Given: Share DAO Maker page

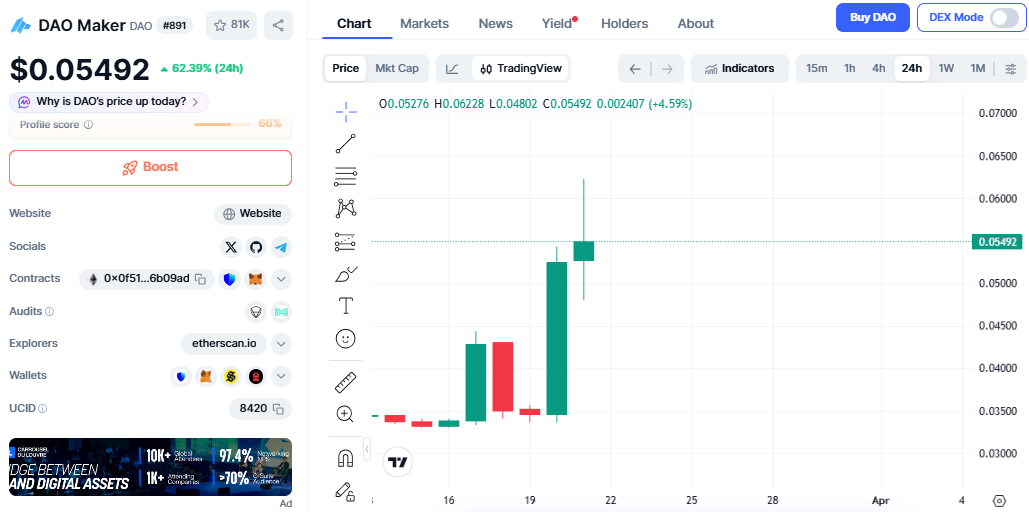Looking at the screenshot, I should 278,25.
